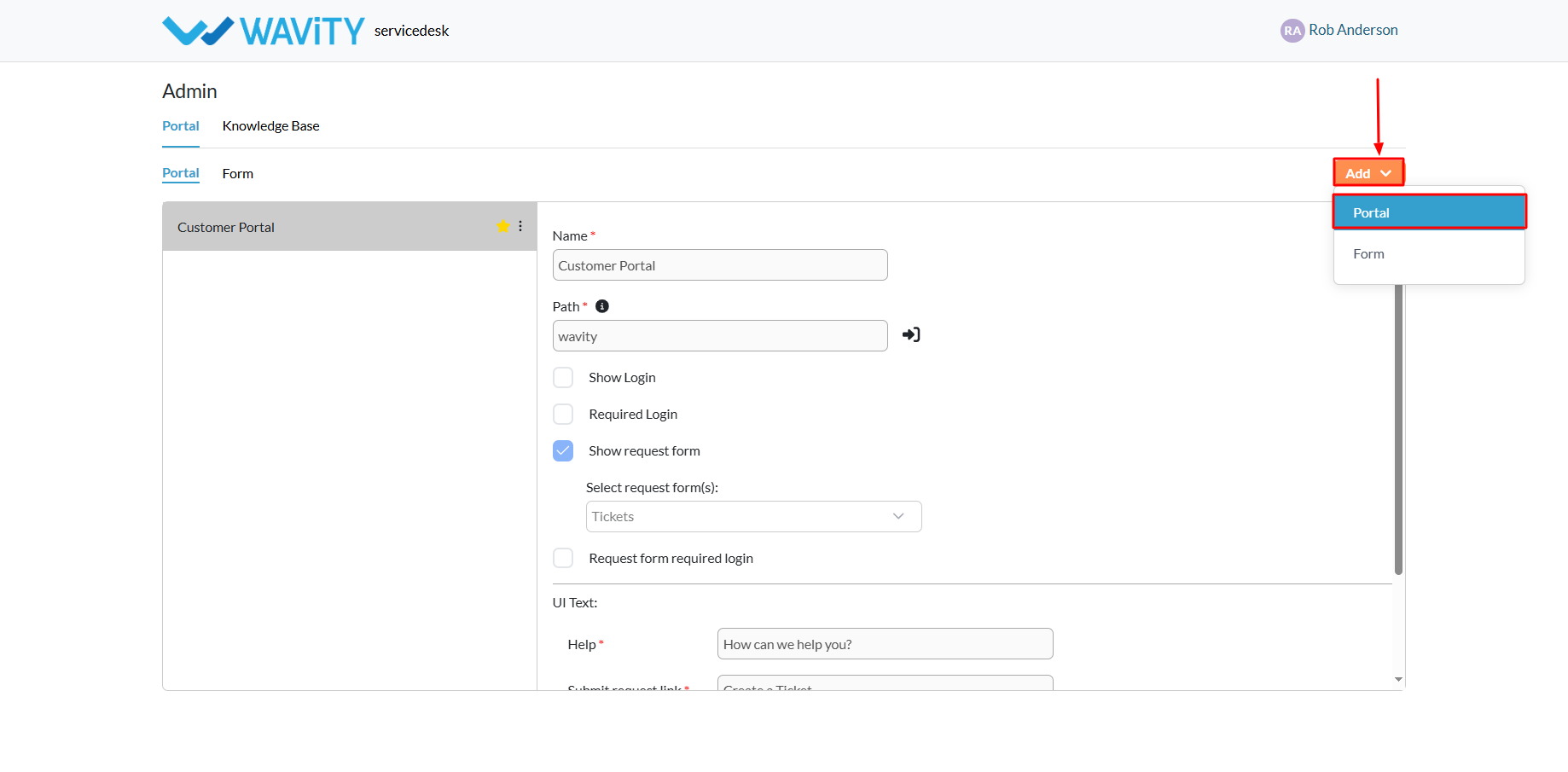
Task: Click the Help text input field
Action: [885, 644]
